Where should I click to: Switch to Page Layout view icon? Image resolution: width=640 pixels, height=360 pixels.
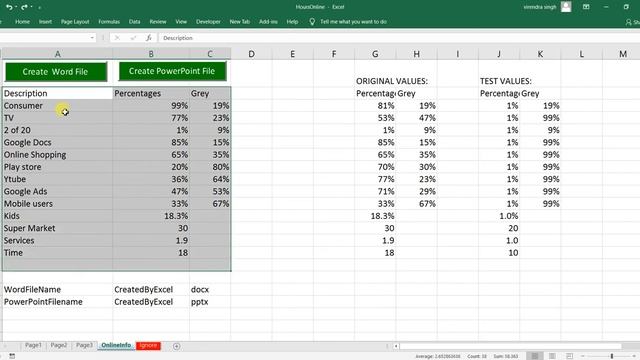coord(552,356)
